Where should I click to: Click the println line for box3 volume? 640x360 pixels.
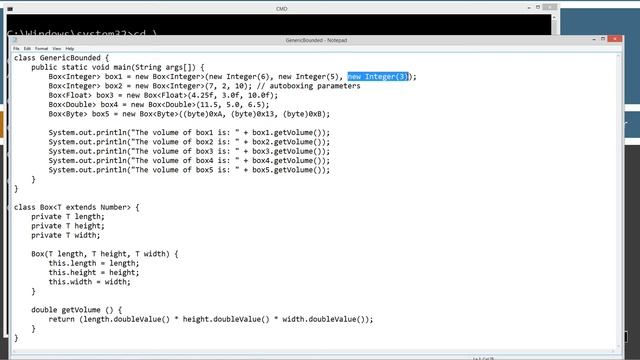point(189,151)
